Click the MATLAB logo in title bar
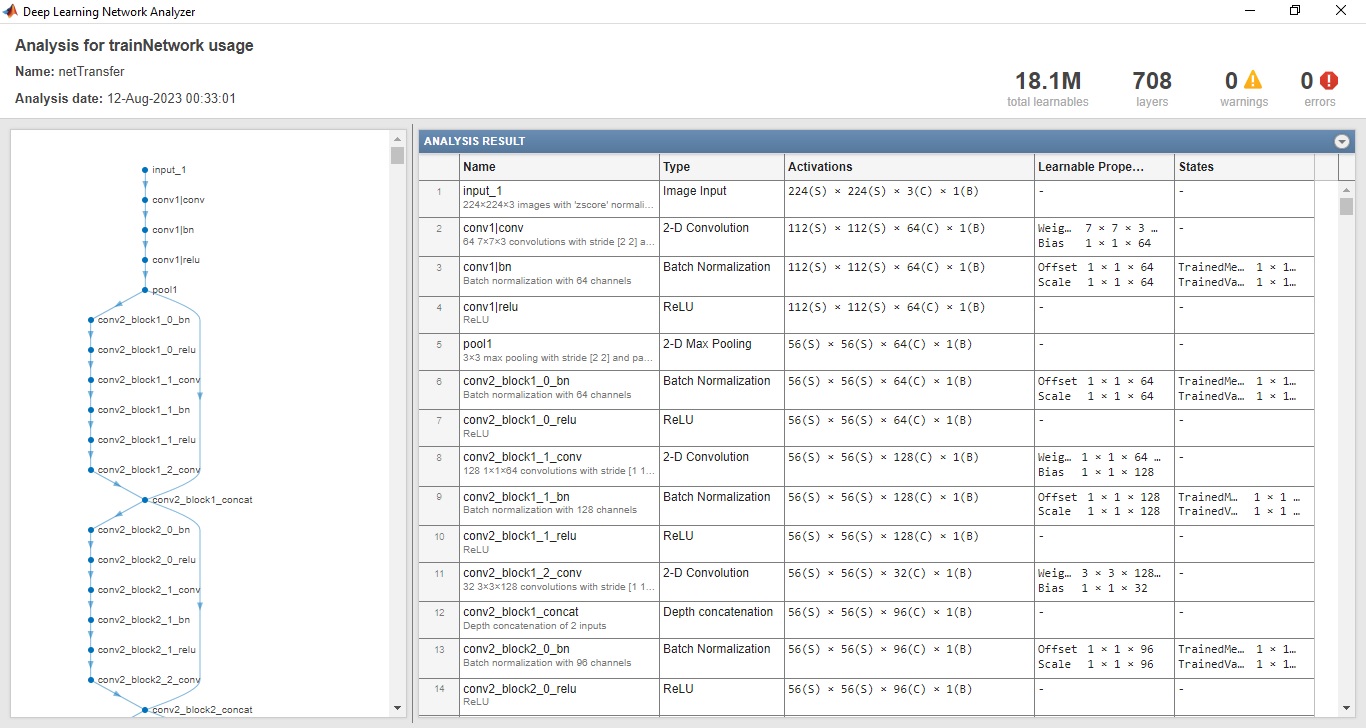 point(12,12)
